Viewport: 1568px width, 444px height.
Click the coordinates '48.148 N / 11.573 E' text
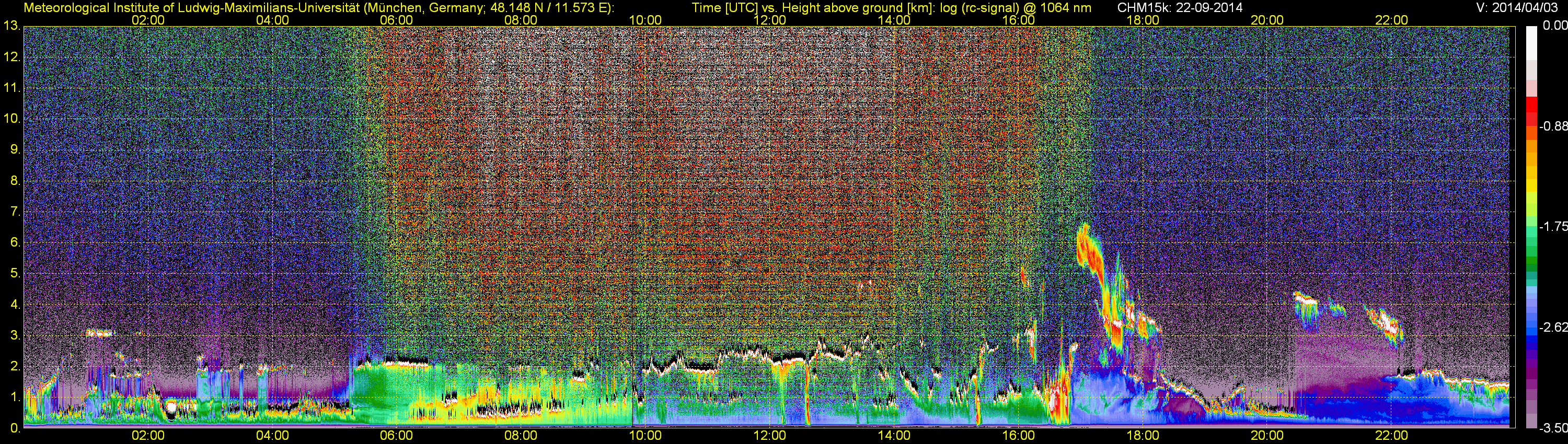tap(548, 8)
